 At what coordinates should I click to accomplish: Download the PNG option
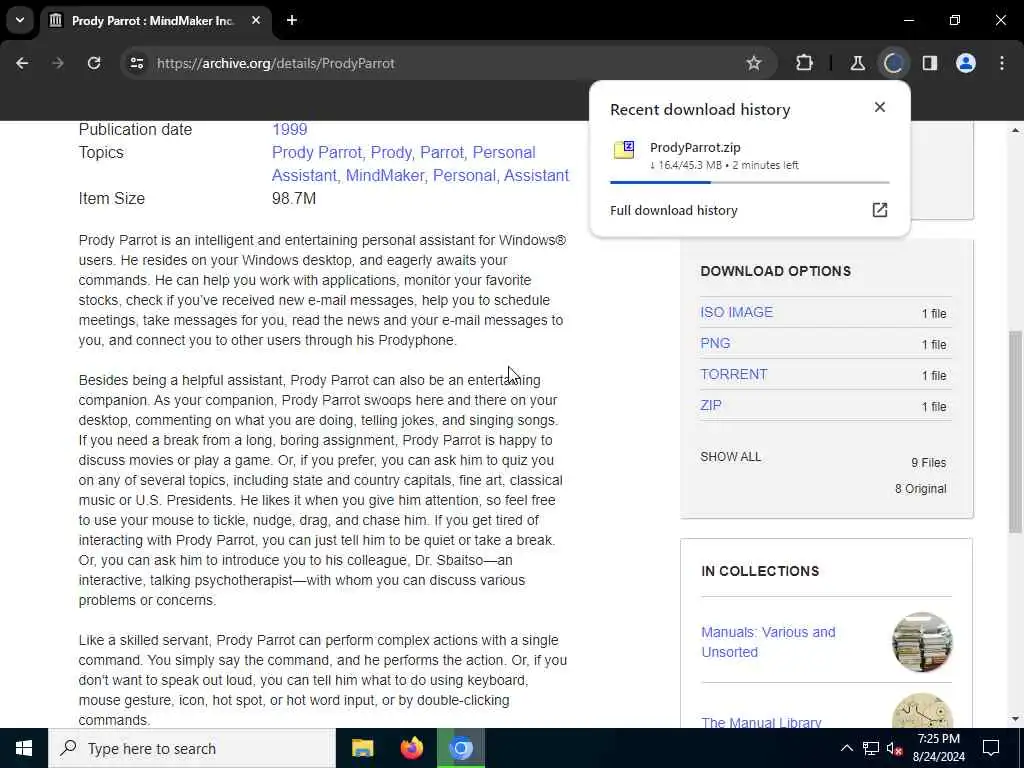point(715,343)
